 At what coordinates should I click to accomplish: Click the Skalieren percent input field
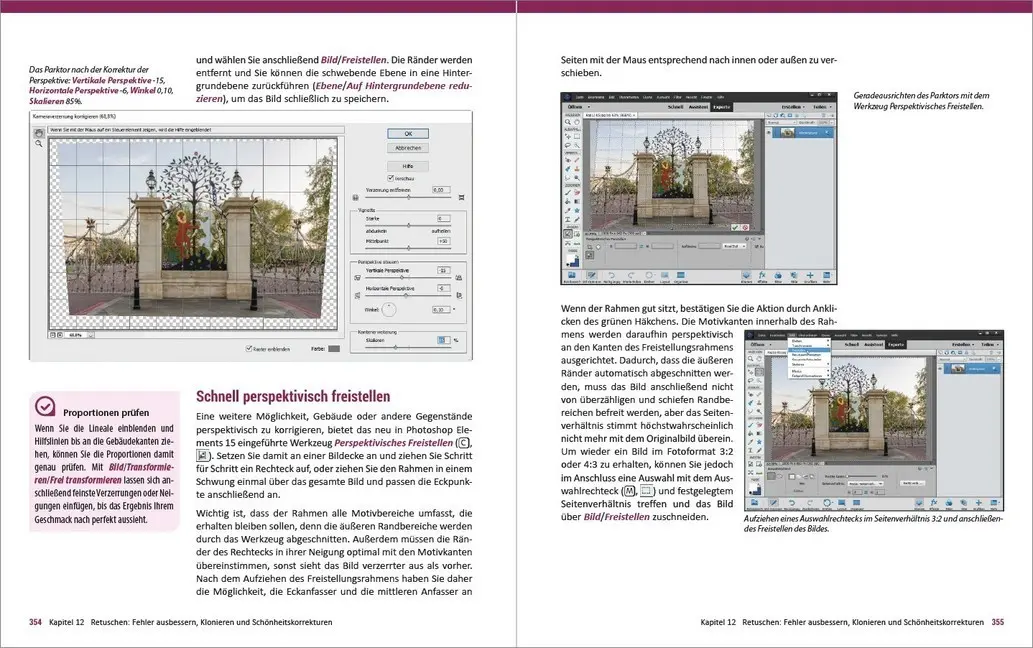pyautogui.click(x=443, y=340)
